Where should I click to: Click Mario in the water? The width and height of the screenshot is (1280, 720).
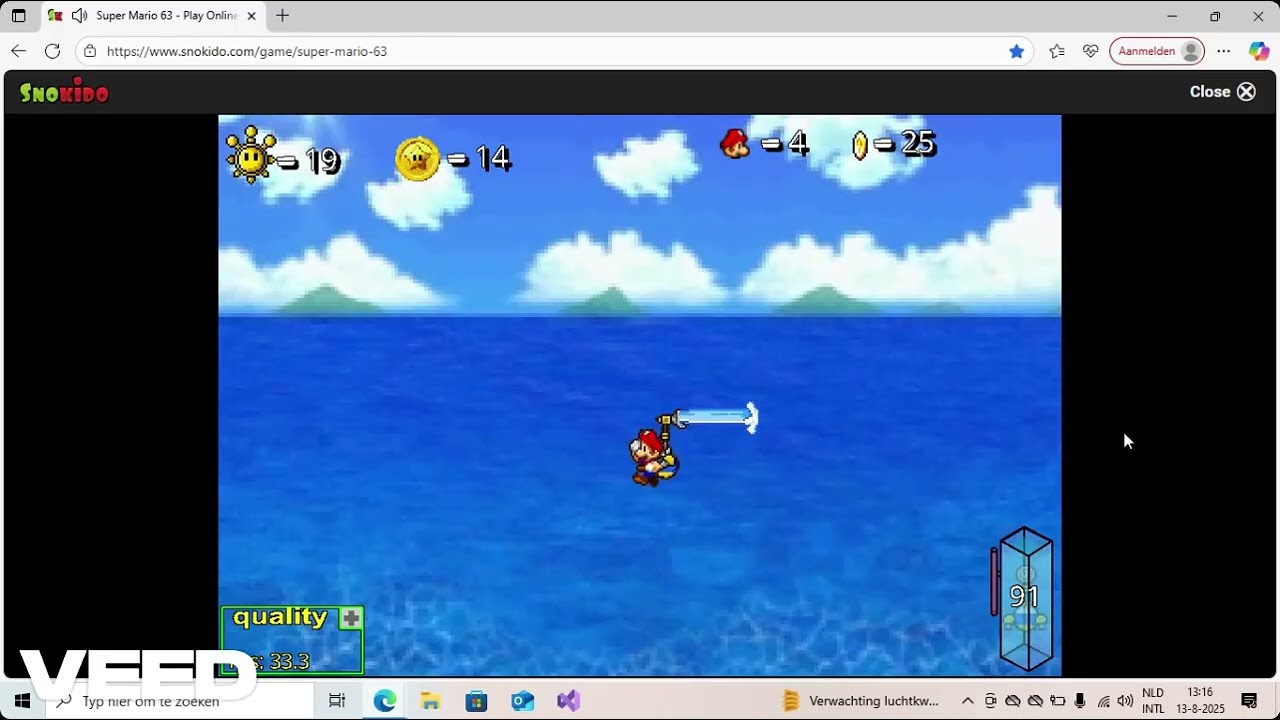point(653,458)
